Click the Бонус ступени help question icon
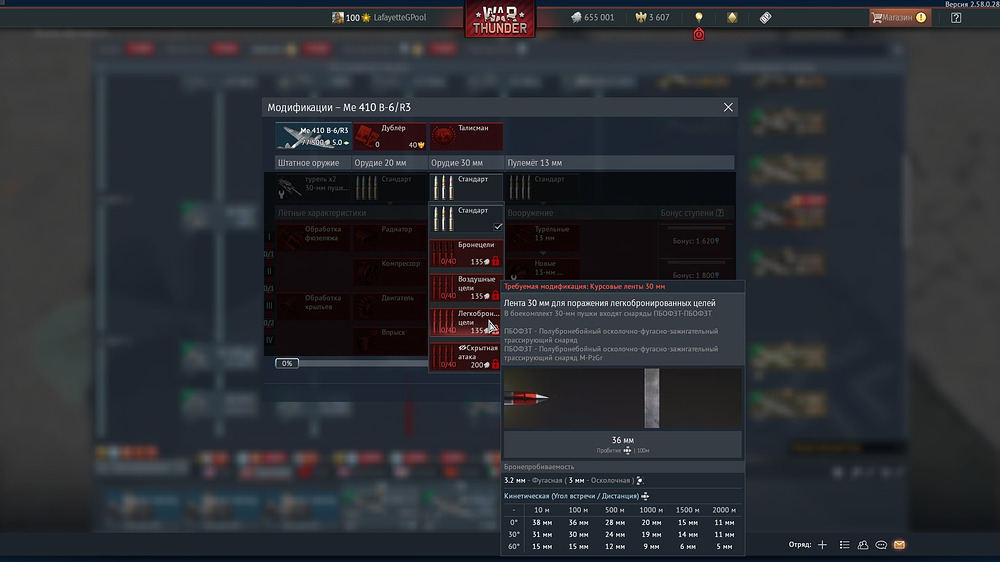Screen dimensions: 1000x562 click(720, 213)
